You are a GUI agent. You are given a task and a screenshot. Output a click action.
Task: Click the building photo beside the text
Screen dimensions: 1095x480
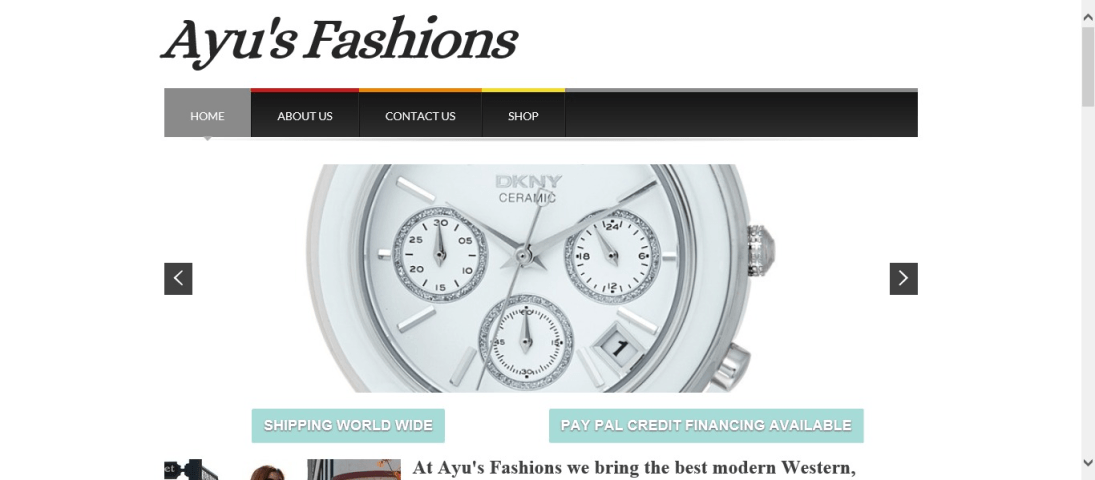pos(354,470)
